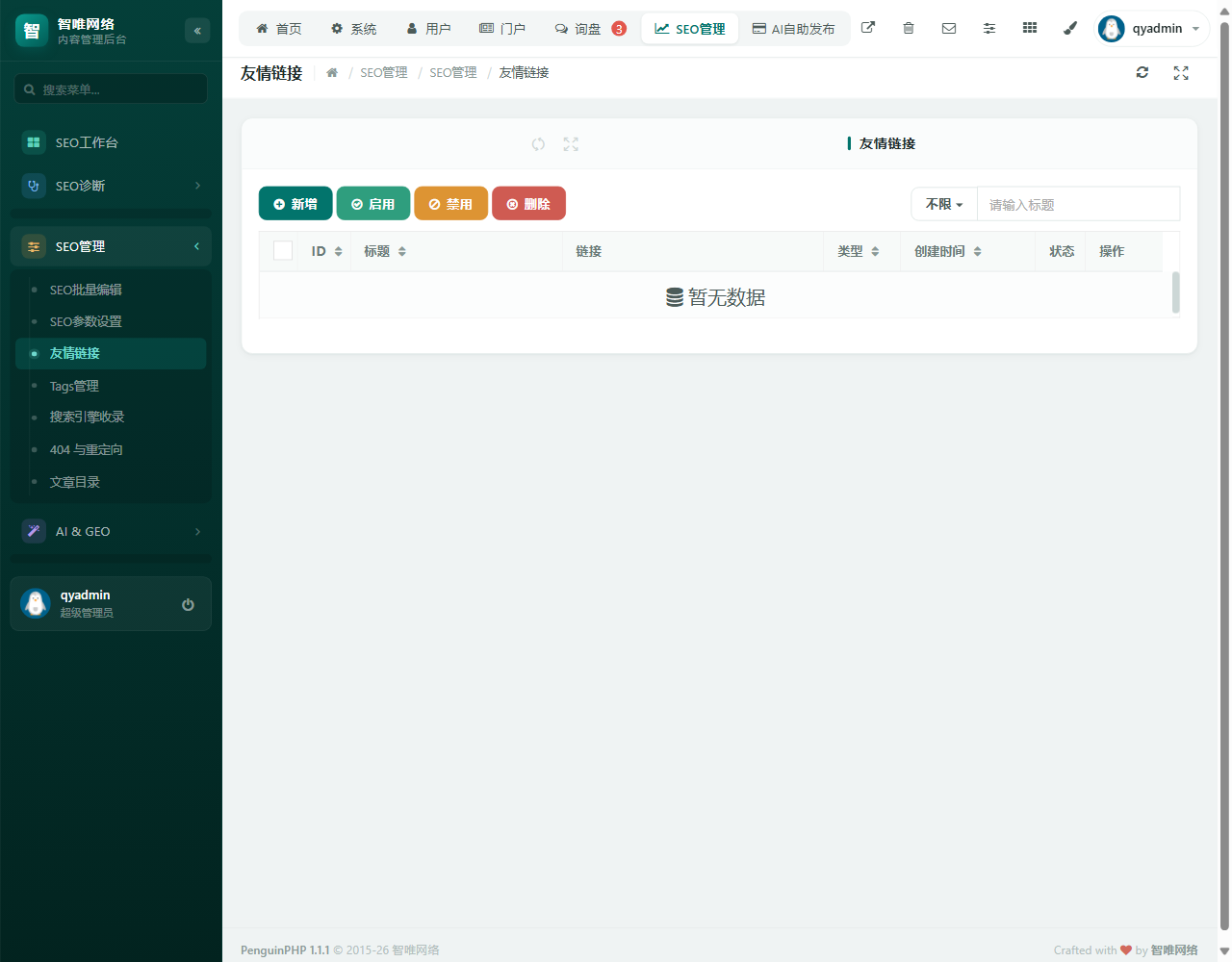Screen dimensions: 1232x962
Task: Open external link icon in top bar
Action: (868, 28)
